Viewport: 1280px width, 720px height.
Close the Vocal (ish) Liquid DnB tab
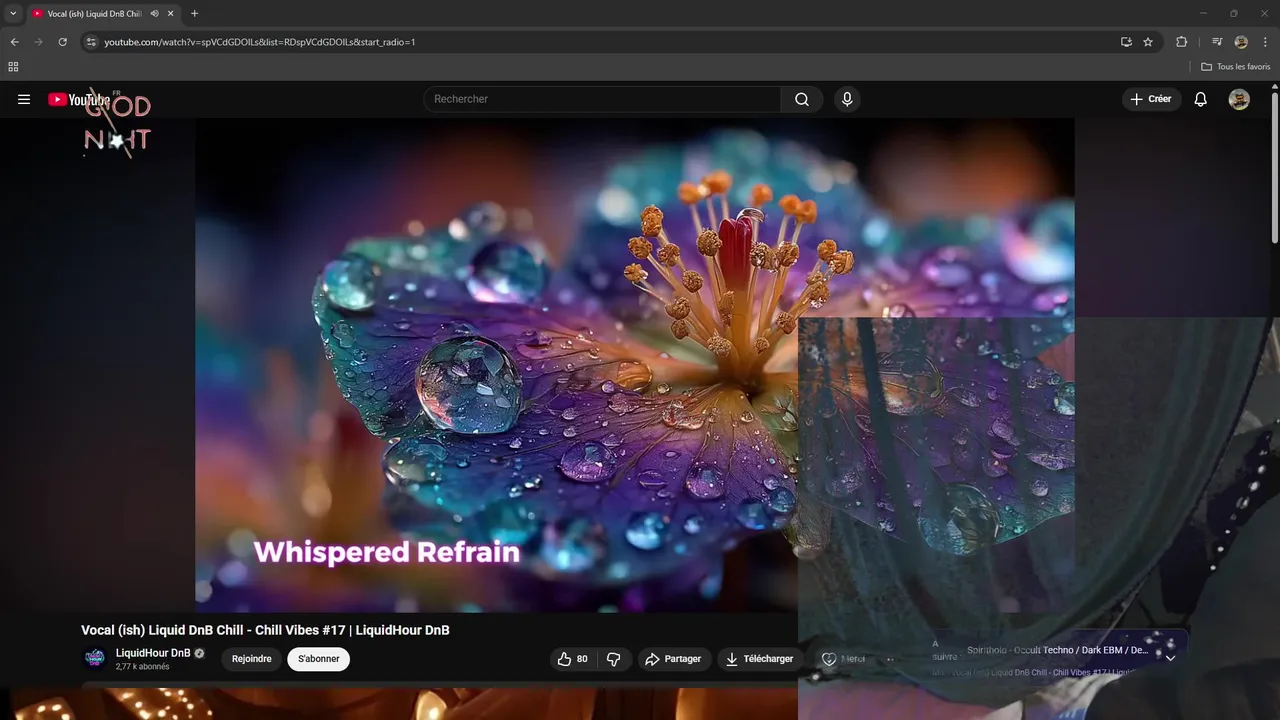point(170,14)
